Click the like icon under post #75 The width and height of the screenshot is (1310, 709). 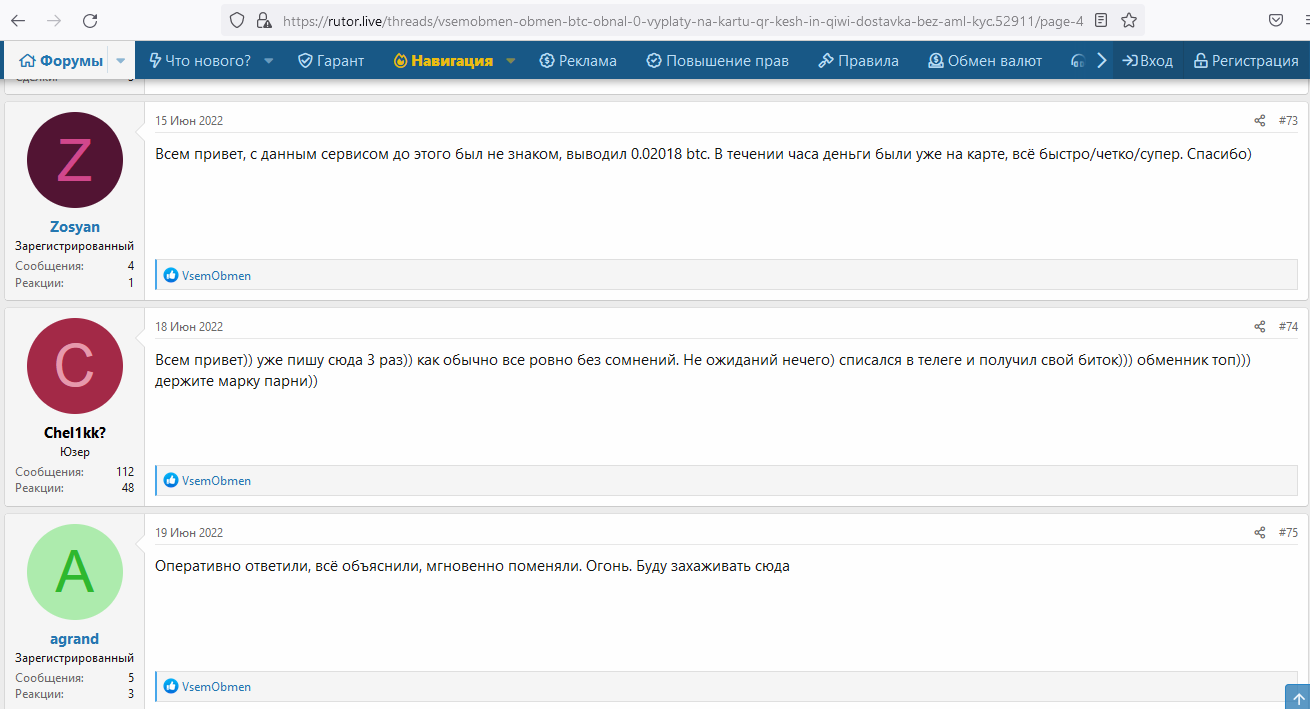[171, 687]
